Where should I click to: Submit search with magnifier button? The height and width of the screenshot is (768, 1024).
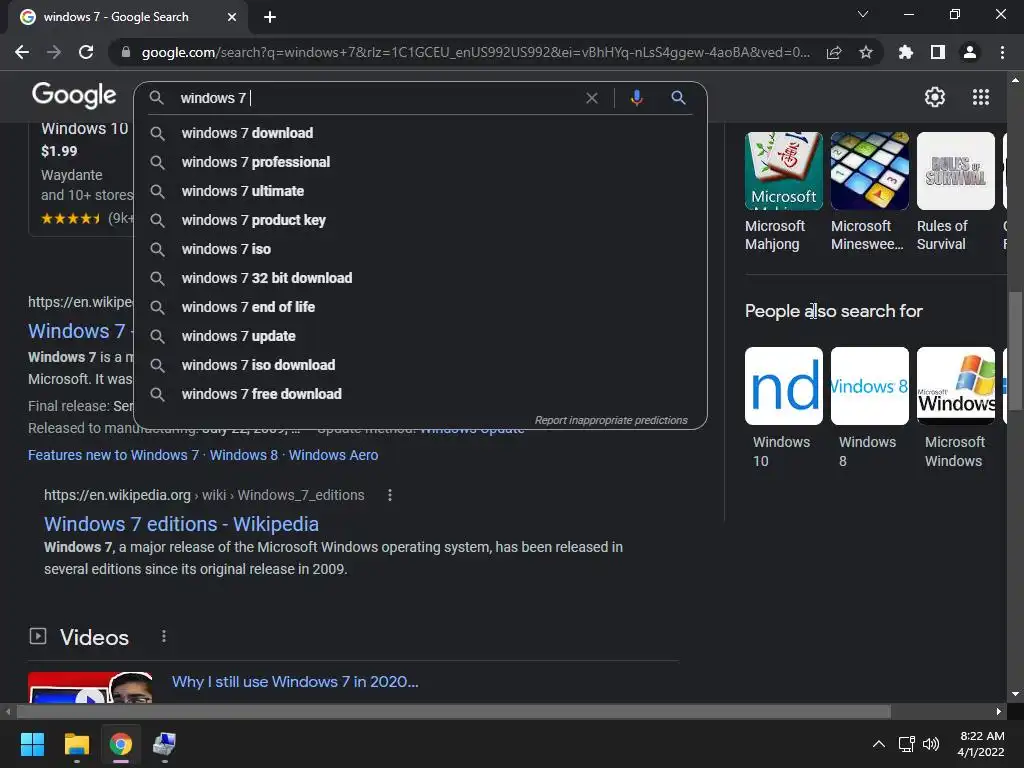tap(679, 98)
